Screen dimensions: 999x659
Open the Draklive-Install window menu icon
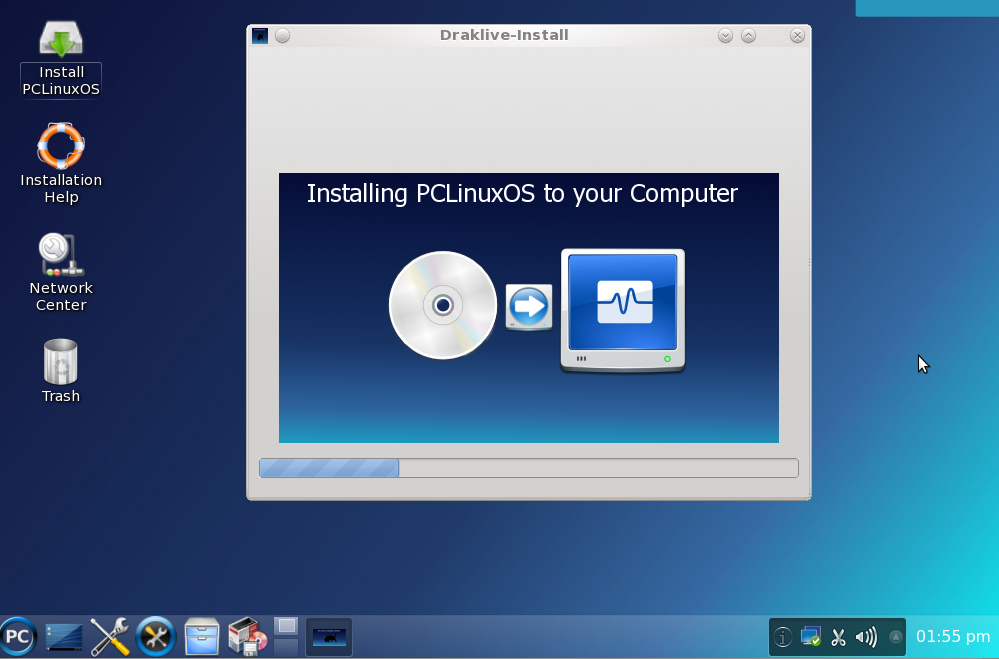pyautogui.click(x=260, y=36)
